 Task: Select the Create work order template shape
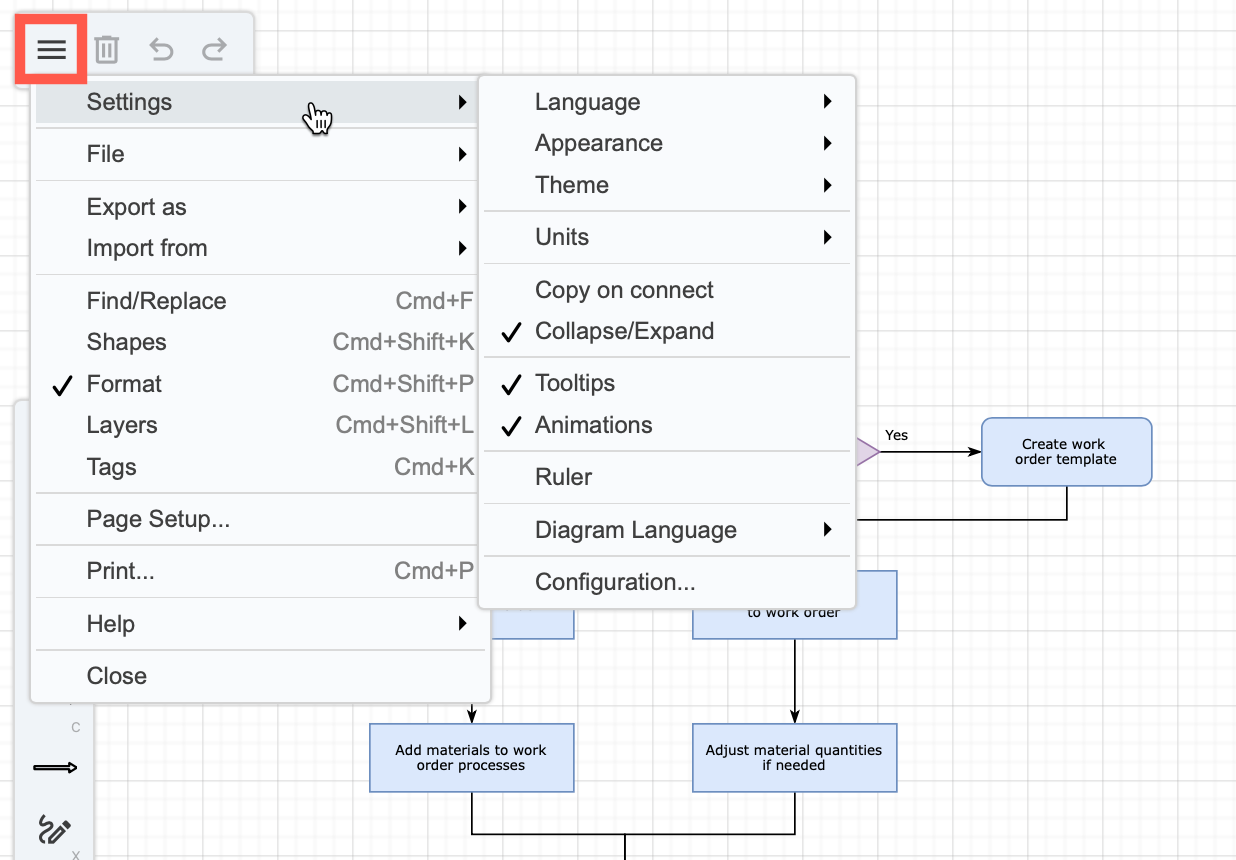1066,451
